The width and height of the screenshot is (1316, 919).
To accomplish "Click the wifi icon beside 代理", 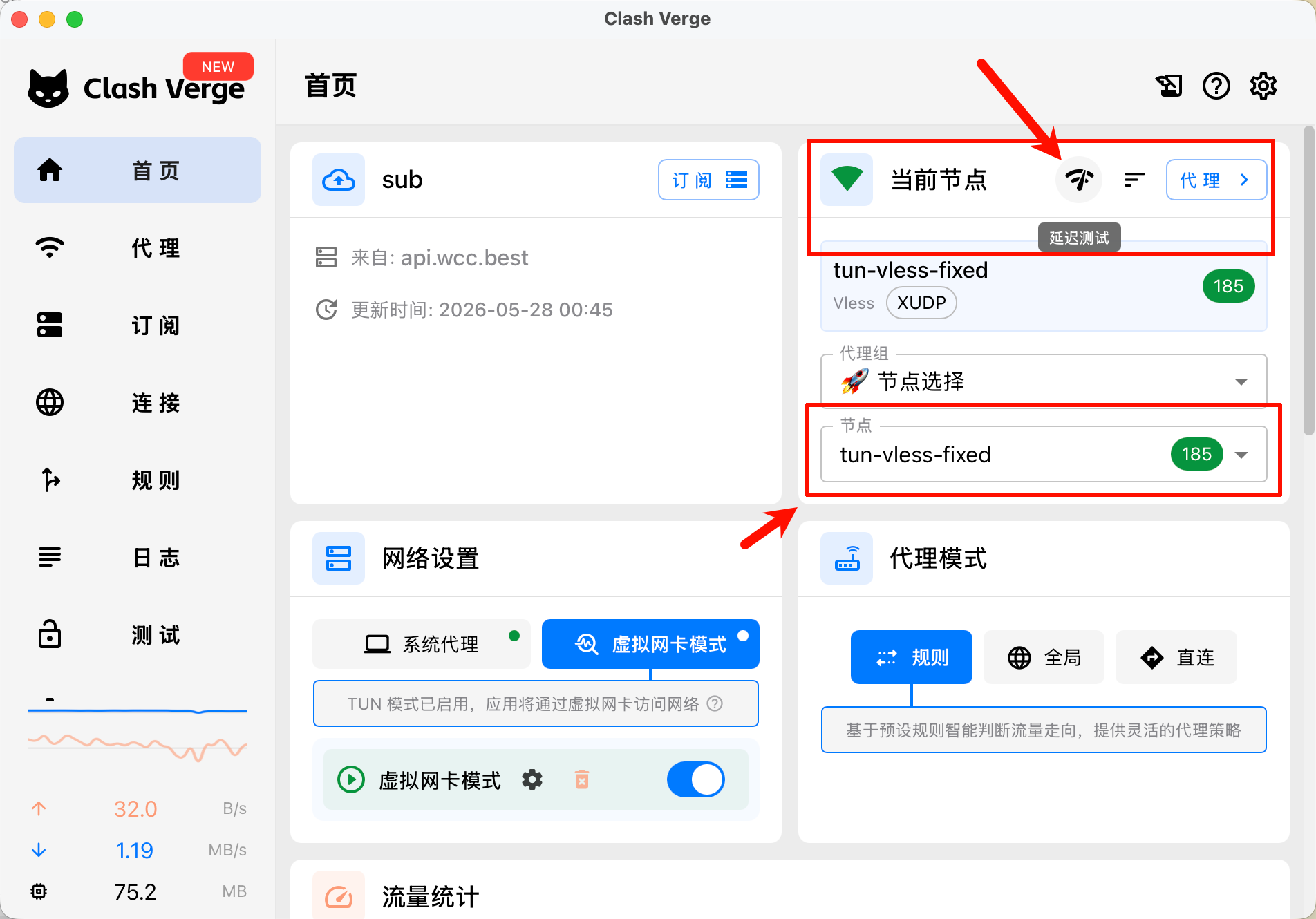I will point(50,247).
